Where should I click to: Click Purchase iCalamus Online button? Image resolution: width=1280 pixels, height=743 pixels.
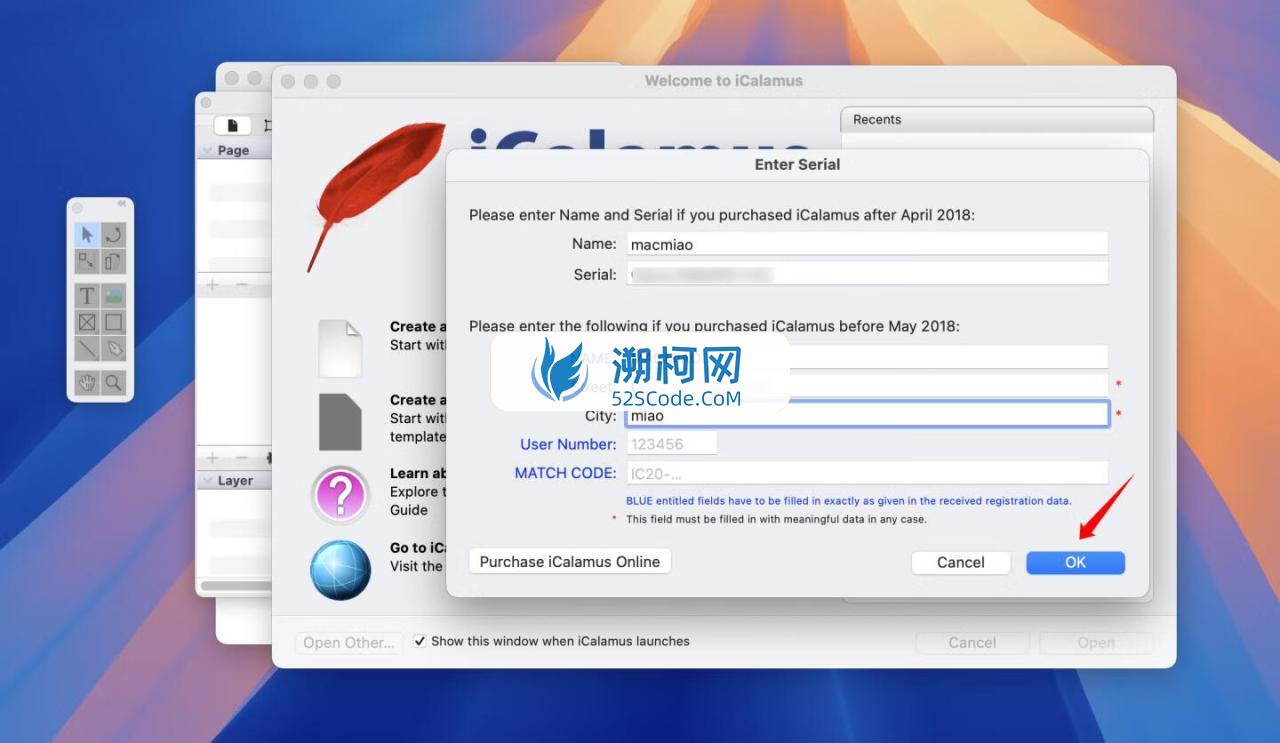pyautogui.click(x=570, y=561)
